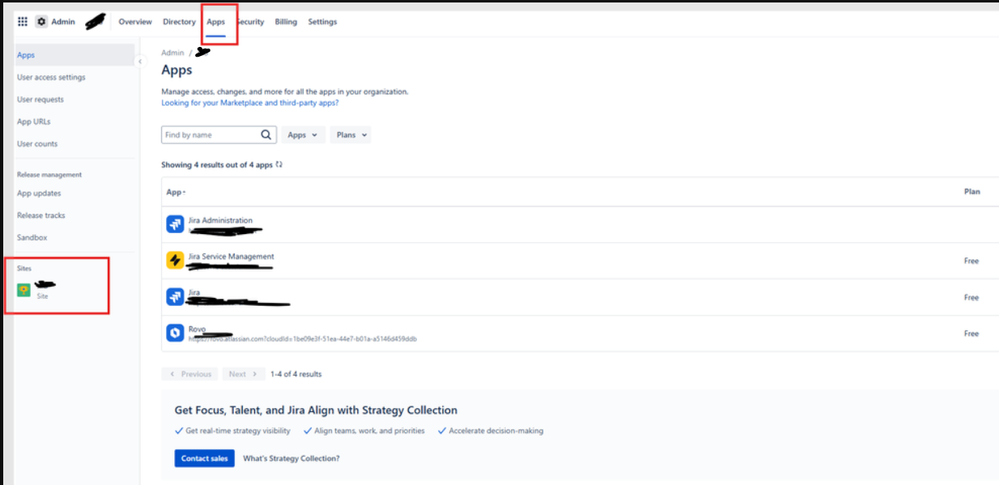Open User access settings in sidebar
Viewport: 999px width, 485px height.
point(51,77)
